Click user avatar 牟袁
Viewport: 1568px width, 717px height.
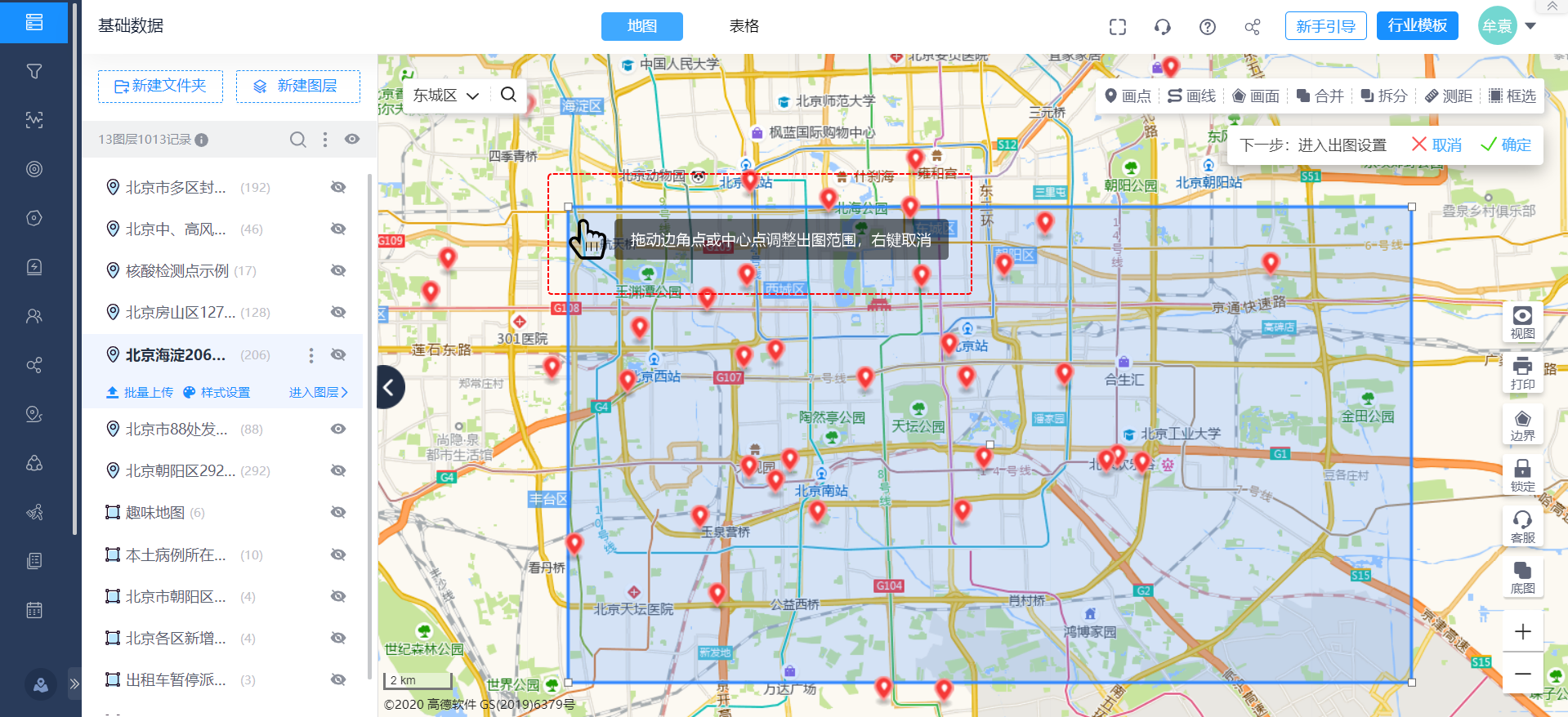pos(1498,26)
